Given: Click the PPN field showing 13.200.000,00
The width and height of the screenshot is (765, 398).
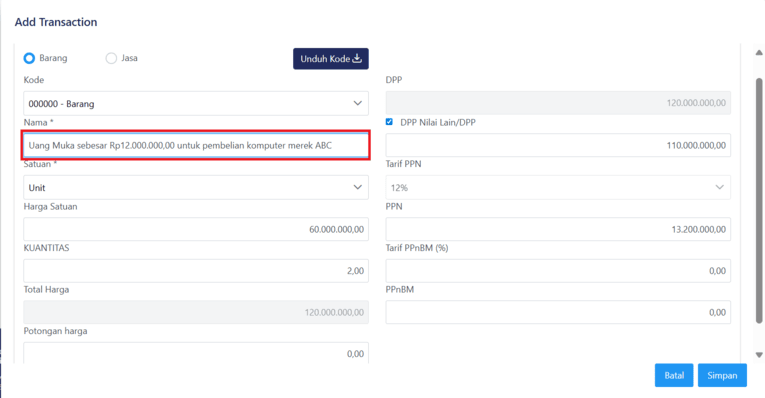Looking at the screenshot, I should [558, 229].
